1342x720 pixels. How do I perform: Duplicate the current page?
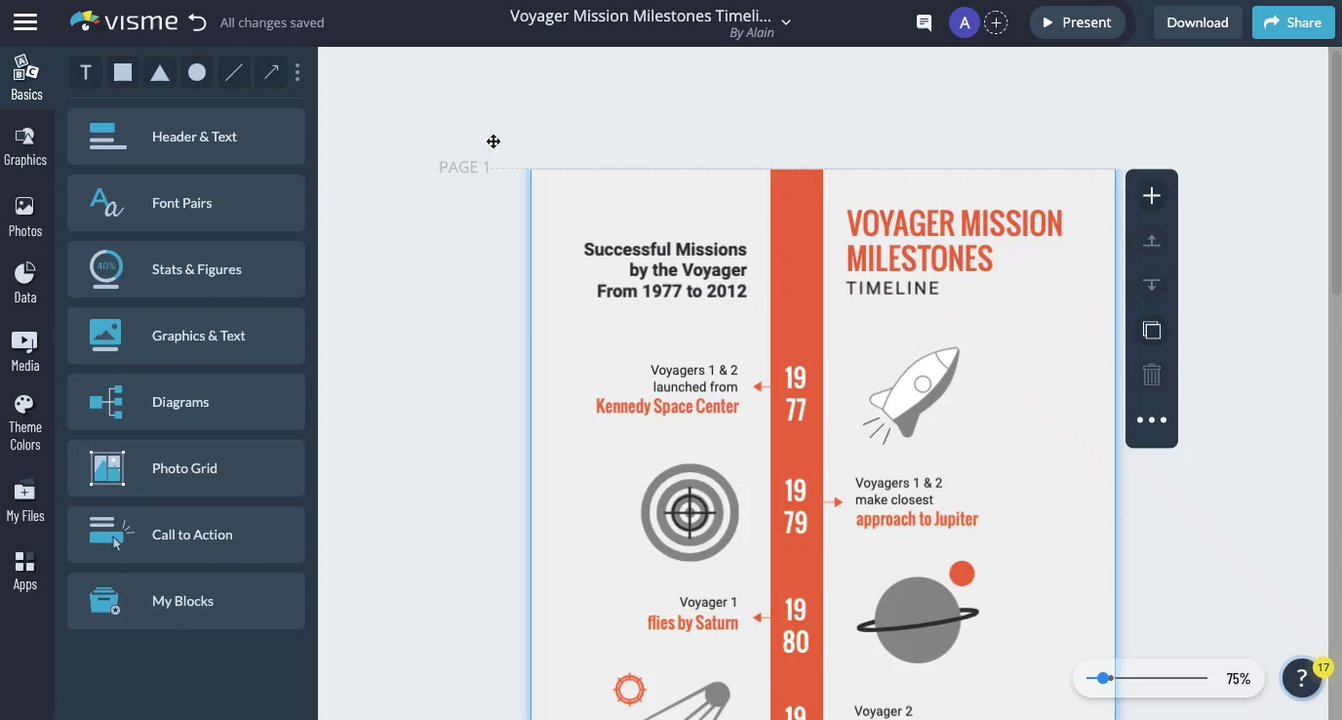(x=1152, y=330)
